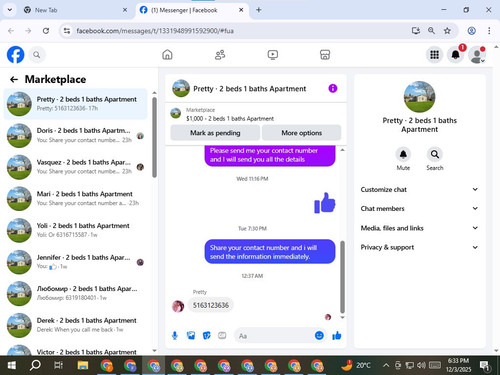Open Jennifer apartment conversation

click(75, 262)
